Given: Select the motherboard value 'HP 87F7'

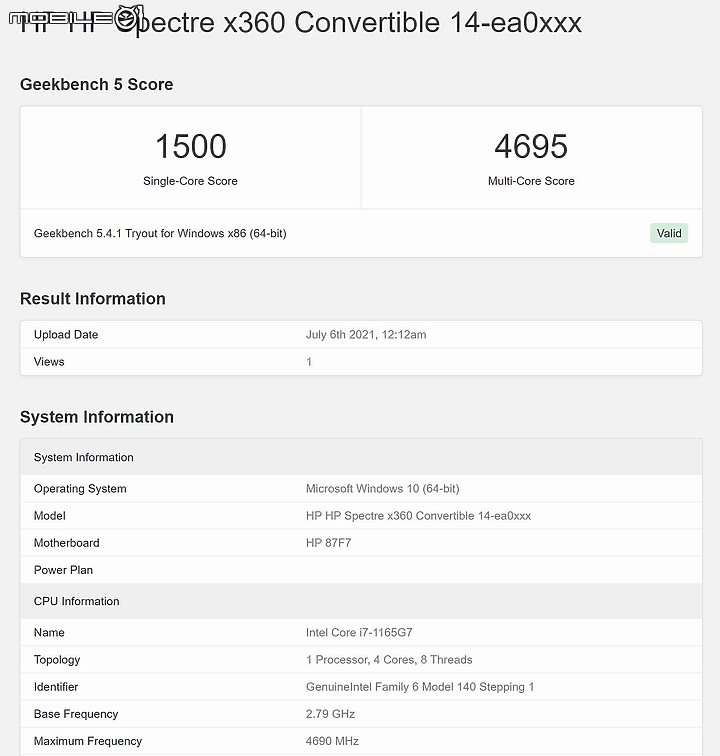Looking at the screenshot, I should 328,543.
